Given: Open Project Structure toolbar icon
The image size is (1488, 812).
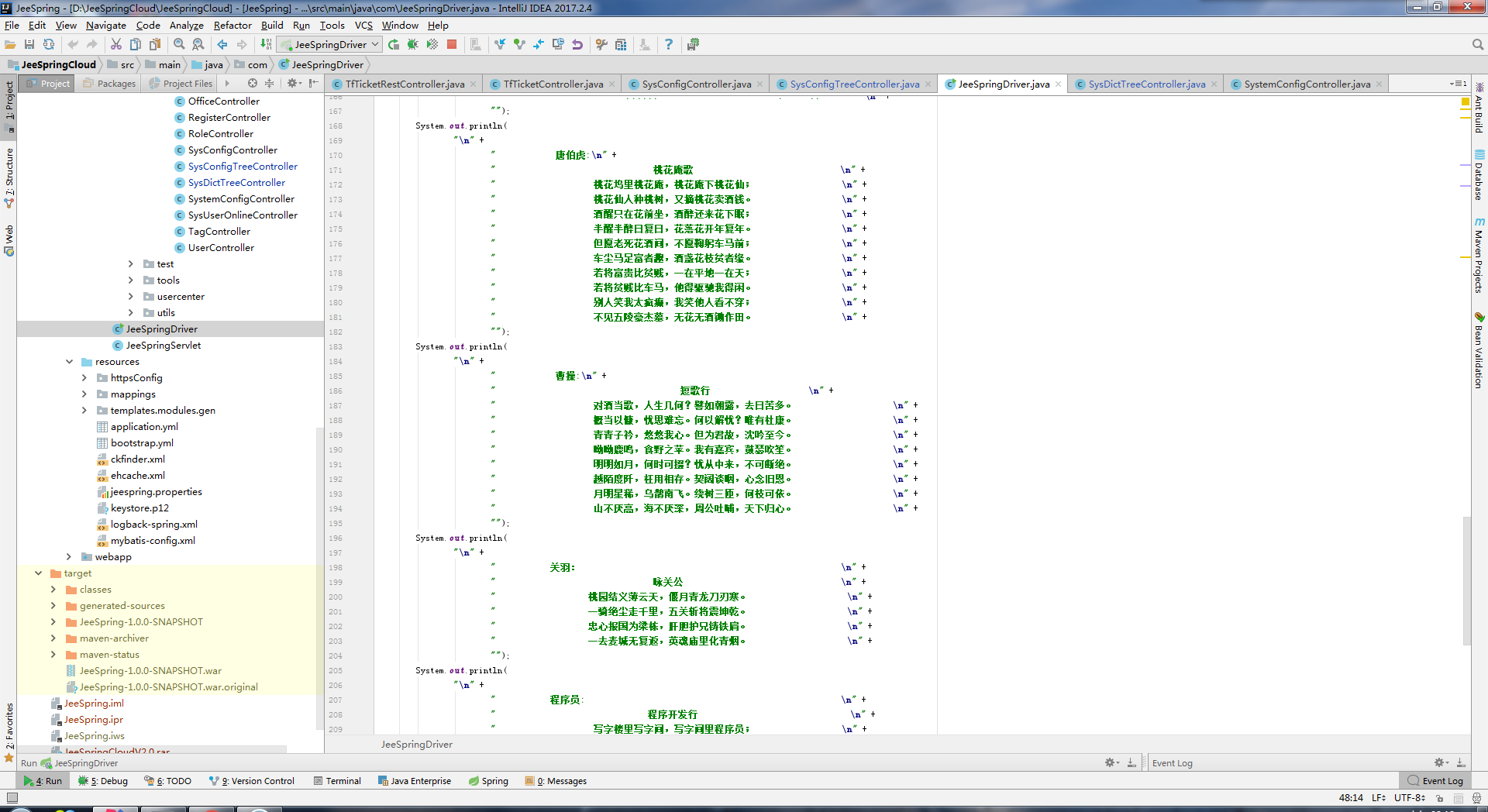Looking at the screenshot, I should pos(621,45).
